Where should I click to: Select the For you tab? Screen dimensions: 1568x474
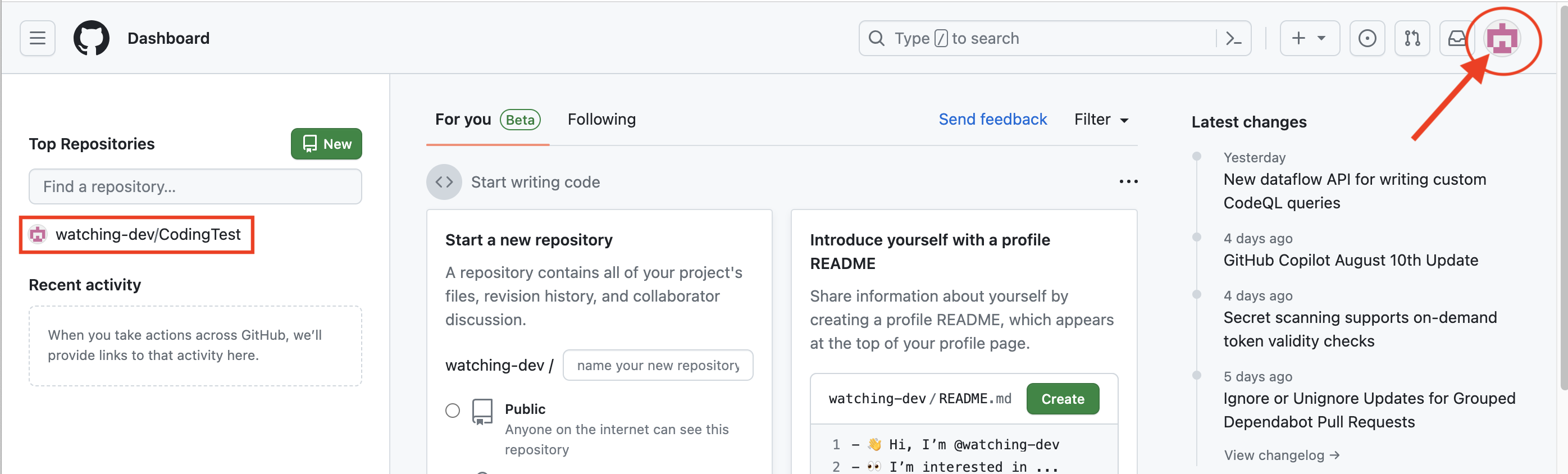tap(463, 120)
